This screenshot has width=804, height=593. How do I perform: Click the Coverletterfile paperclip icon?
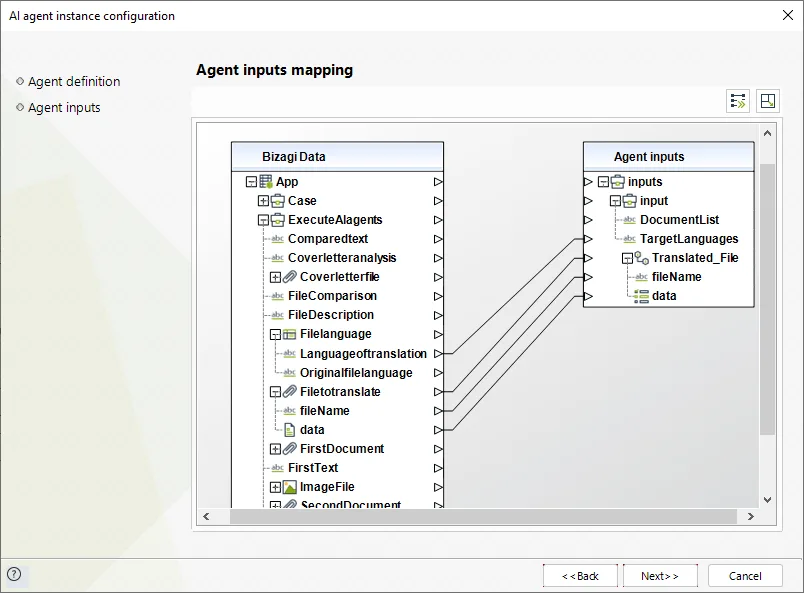(x=290, y=277)
